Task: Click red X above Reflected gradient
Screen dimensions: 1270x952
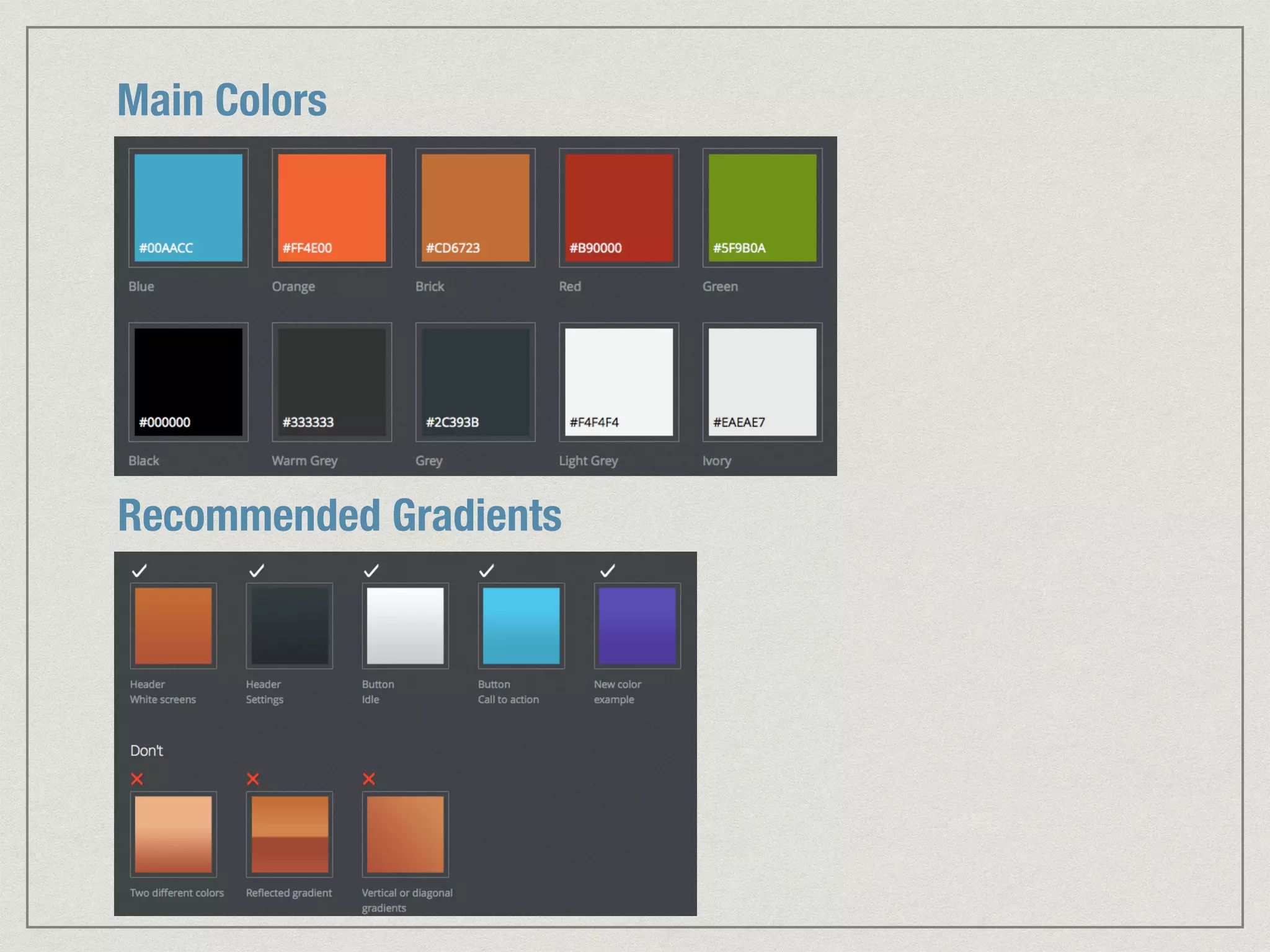Action: click(x=253, y=779)
